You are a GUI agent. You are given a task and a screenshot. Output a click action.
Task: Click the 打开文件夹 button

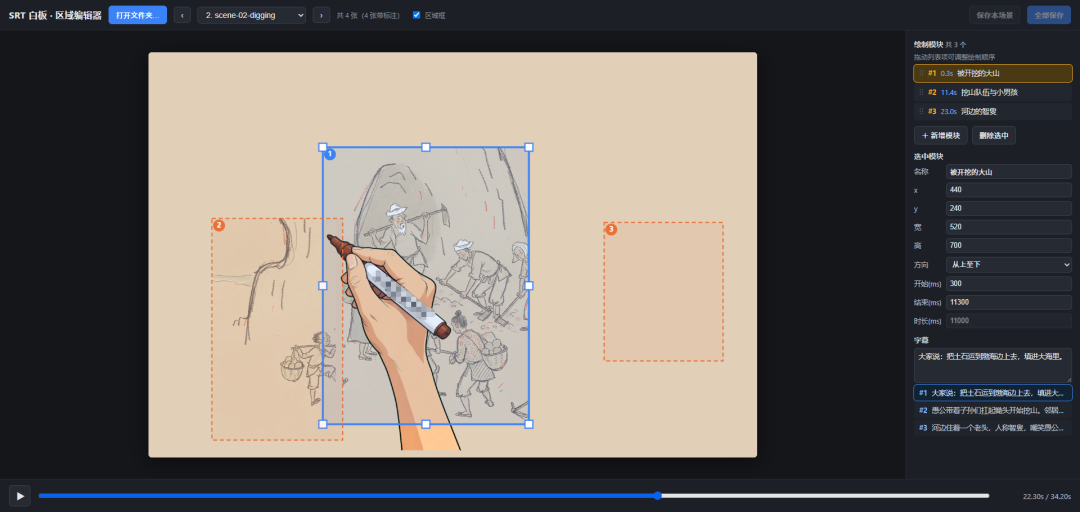[138, 15]
